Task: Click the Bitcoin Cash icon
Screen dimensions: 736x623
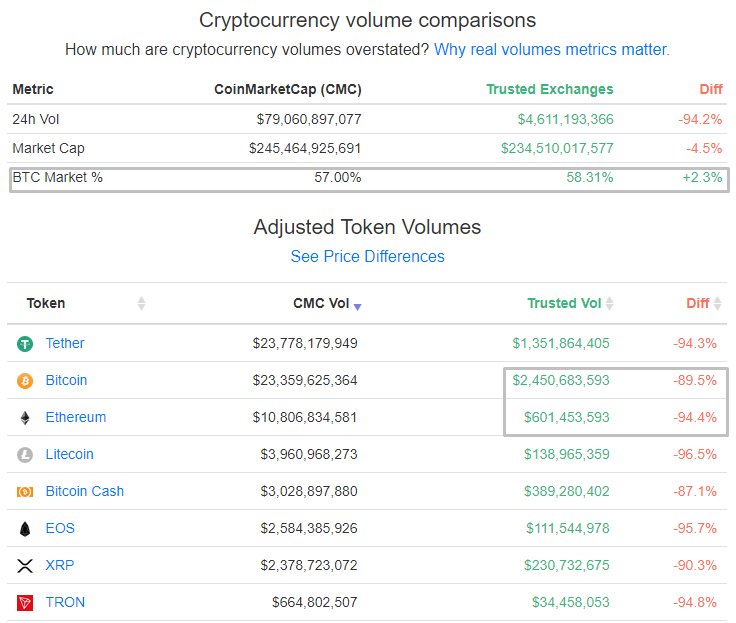Action: (x=25, y=492)
